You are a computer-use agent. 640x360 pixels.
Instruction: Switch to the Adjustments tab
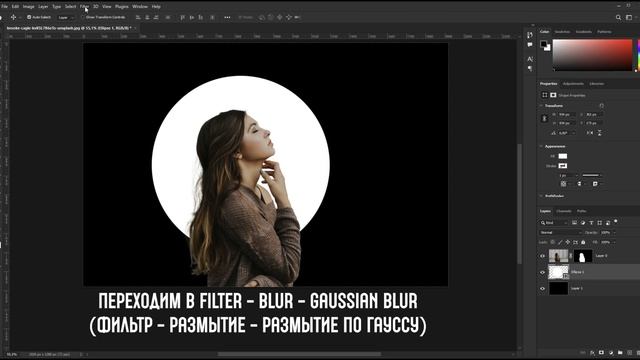coord(573,84)
